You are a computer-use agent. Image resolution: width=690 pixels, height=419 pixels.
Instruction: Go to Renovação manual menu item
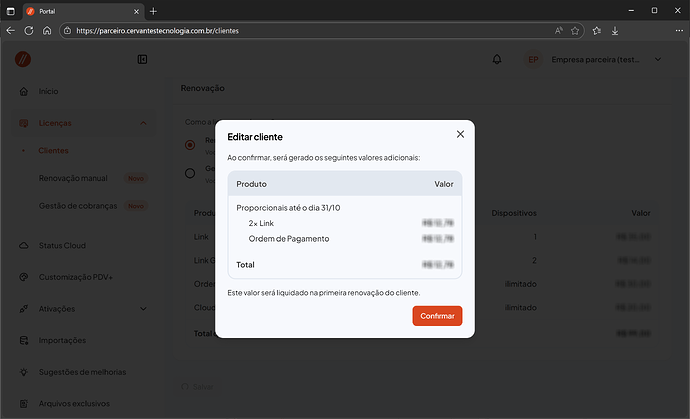pyautogui.click(x=72, y=178)
